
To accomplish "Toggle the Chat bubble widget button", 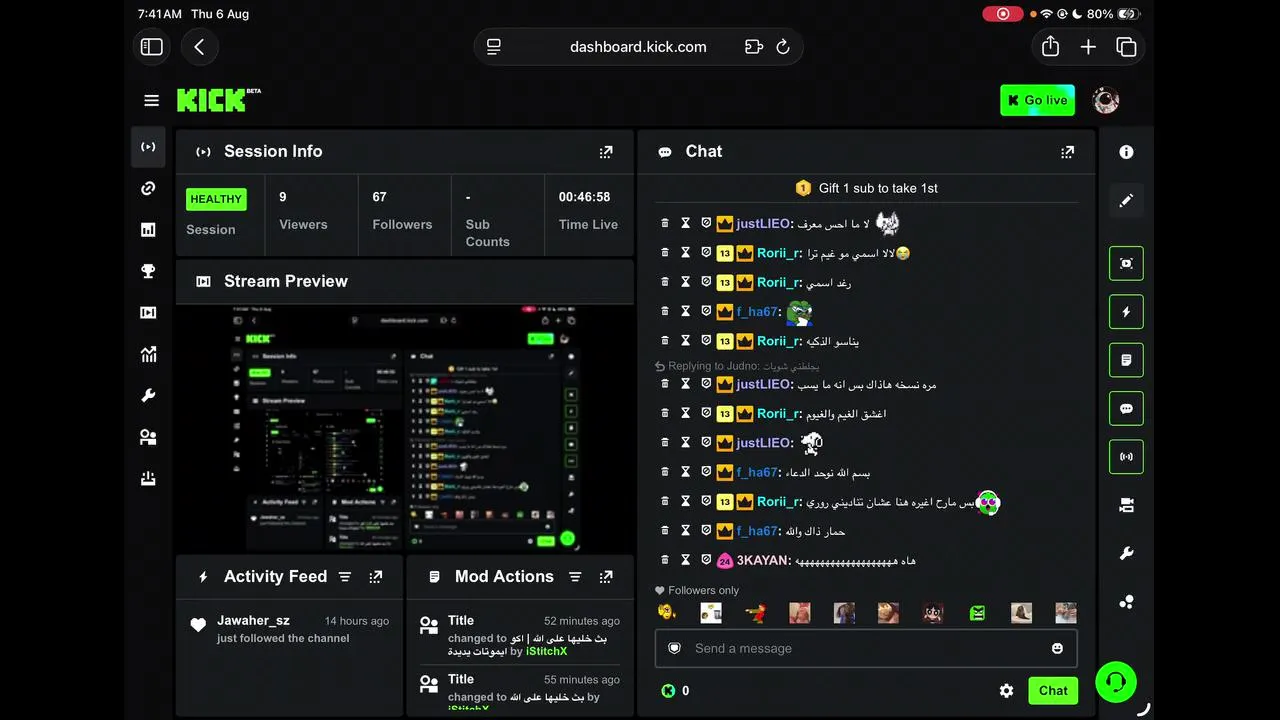I will pos(1126,409).
